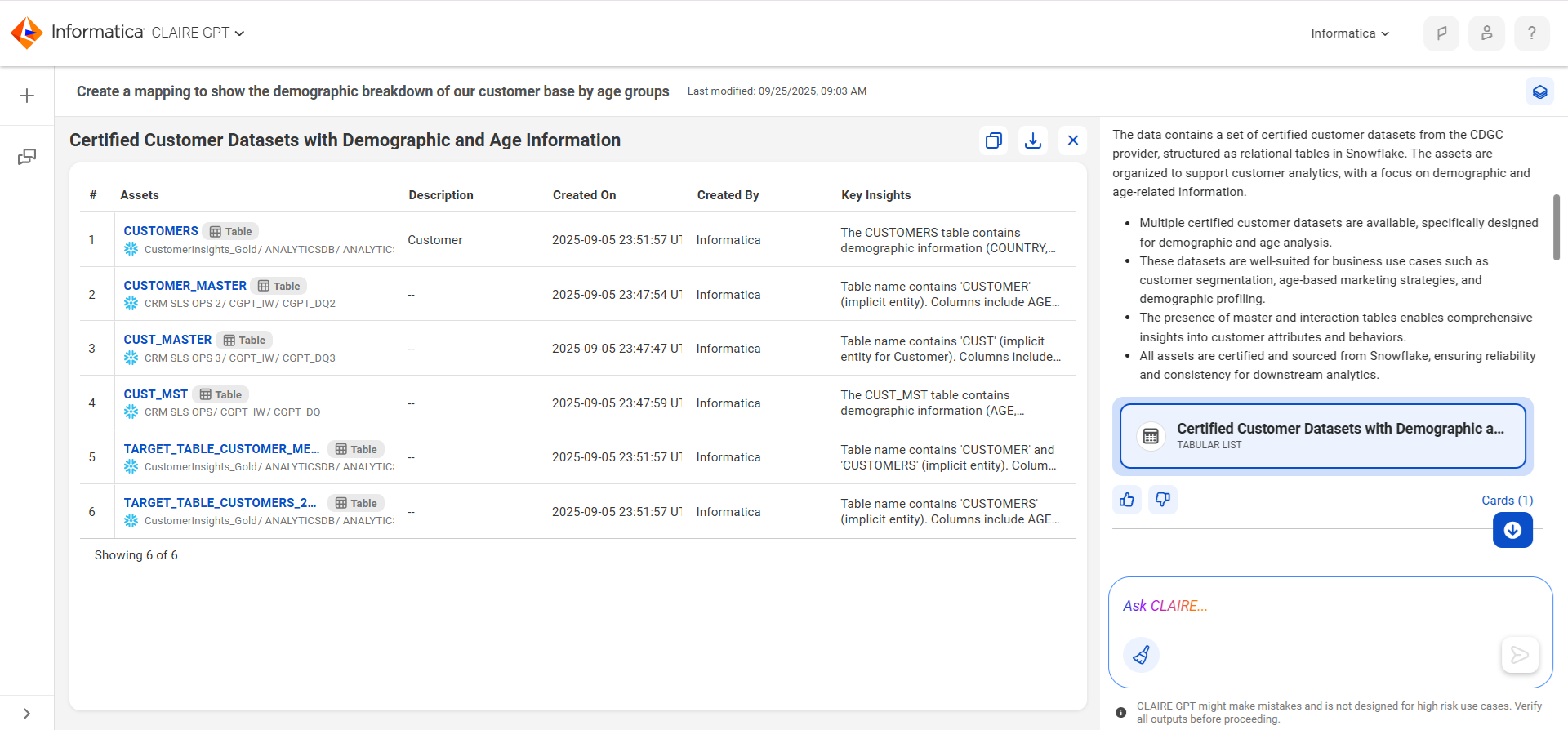
Task: Click the CUSTOMERS row key insights text
Action: (x=948, y=240)
